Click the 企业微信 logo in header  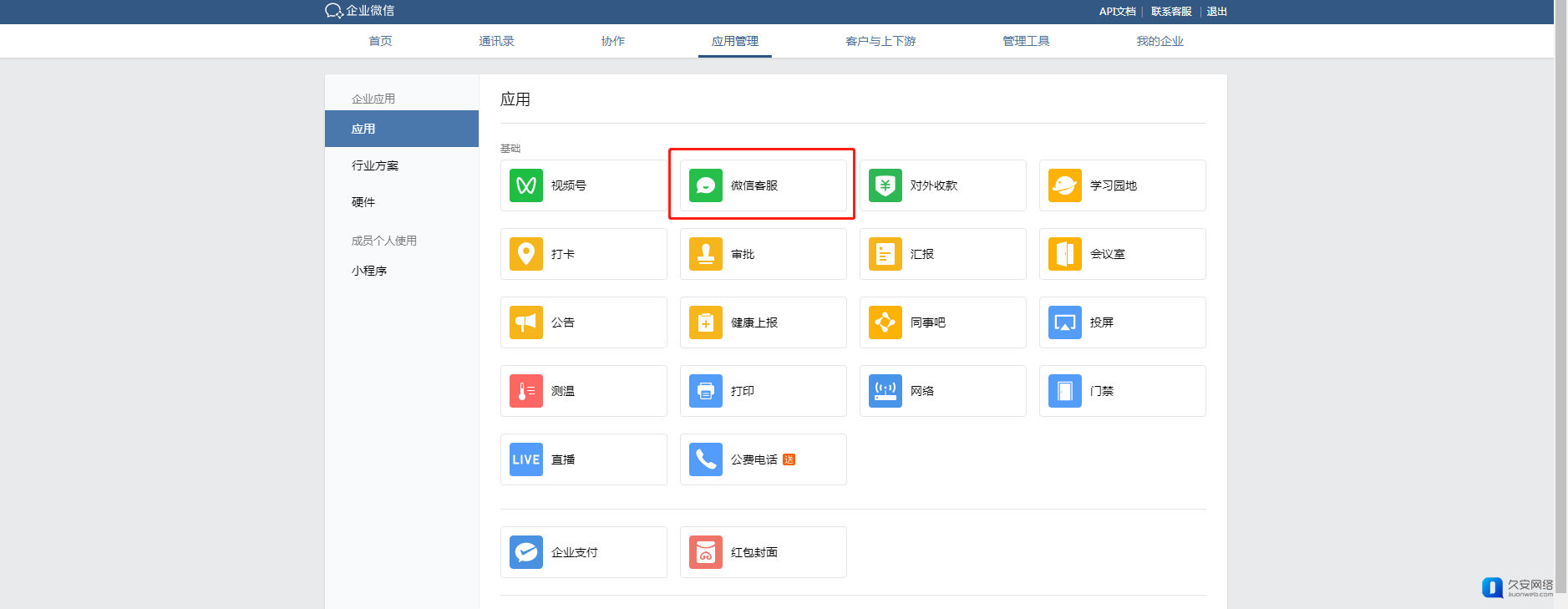(x=359, y=11)
